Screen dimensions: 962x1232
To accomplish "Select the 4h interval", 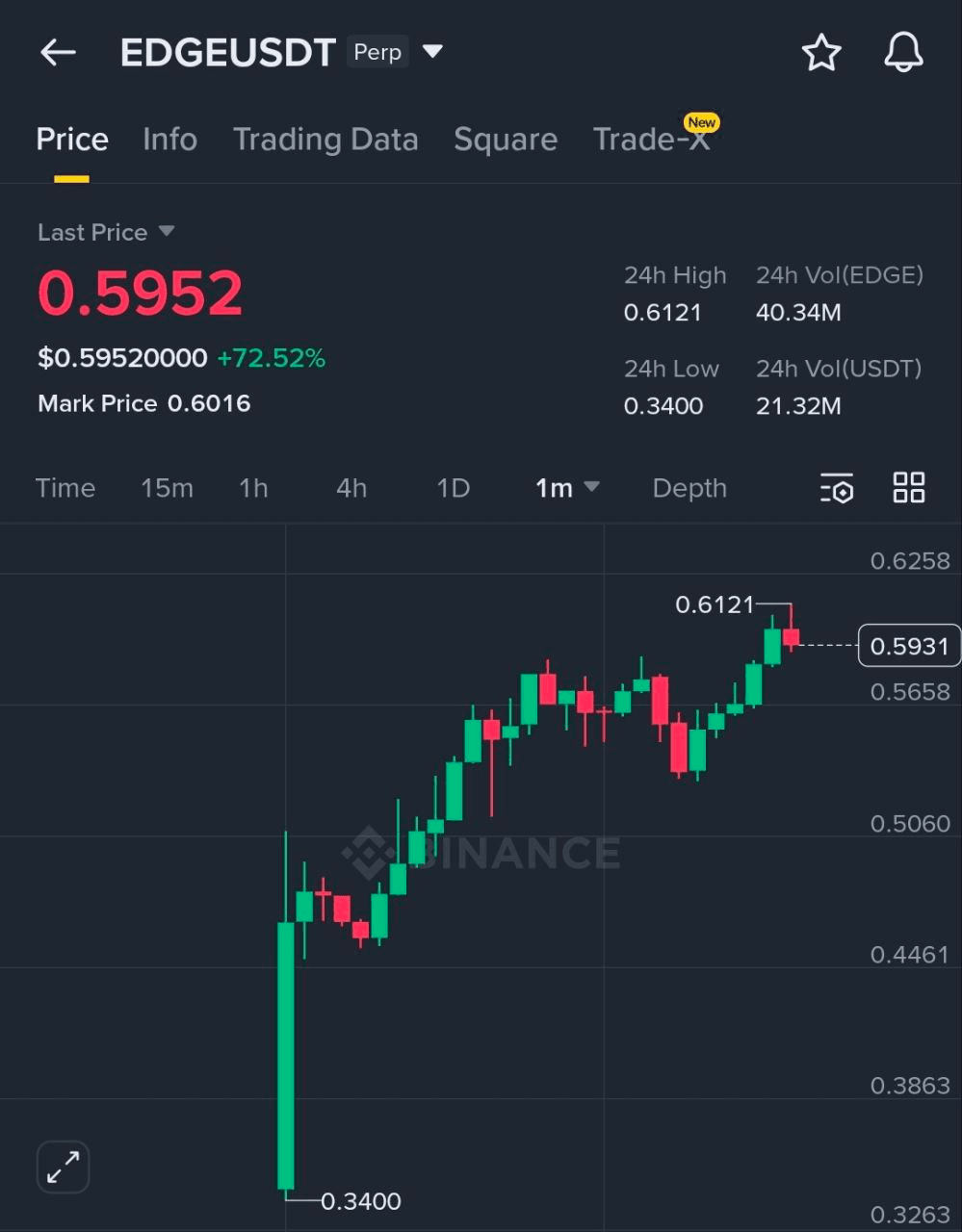I will point(351,488).
